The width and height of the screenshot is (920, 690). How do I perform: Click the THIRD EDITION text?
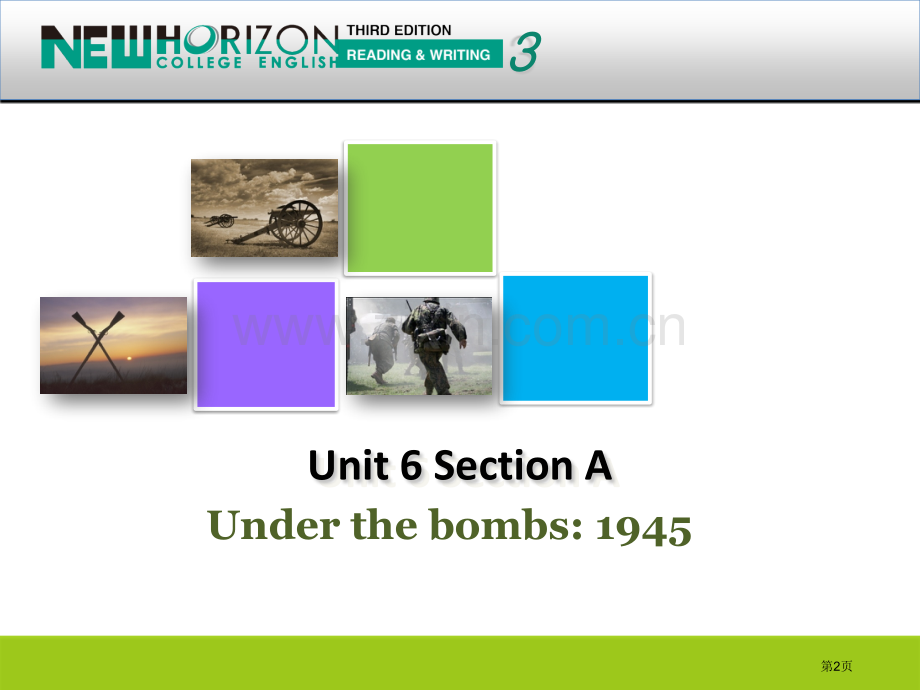399,31
